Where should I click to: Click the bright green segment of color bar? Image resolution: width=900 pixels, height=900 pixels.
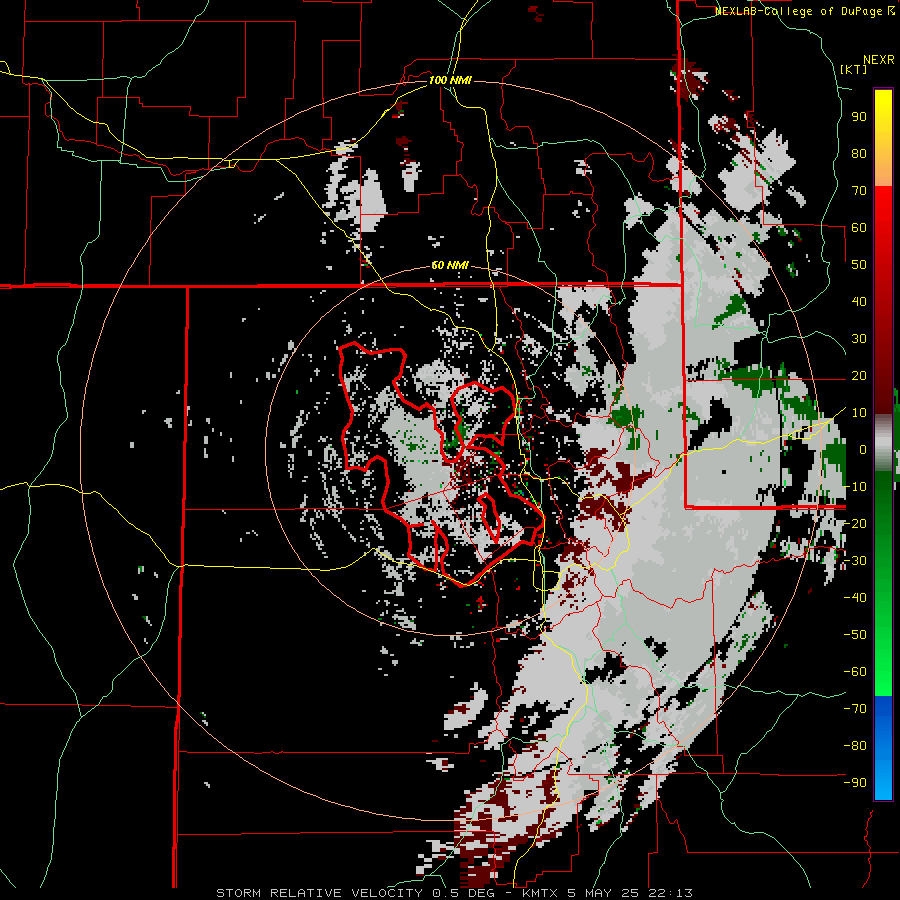point(883,584)
